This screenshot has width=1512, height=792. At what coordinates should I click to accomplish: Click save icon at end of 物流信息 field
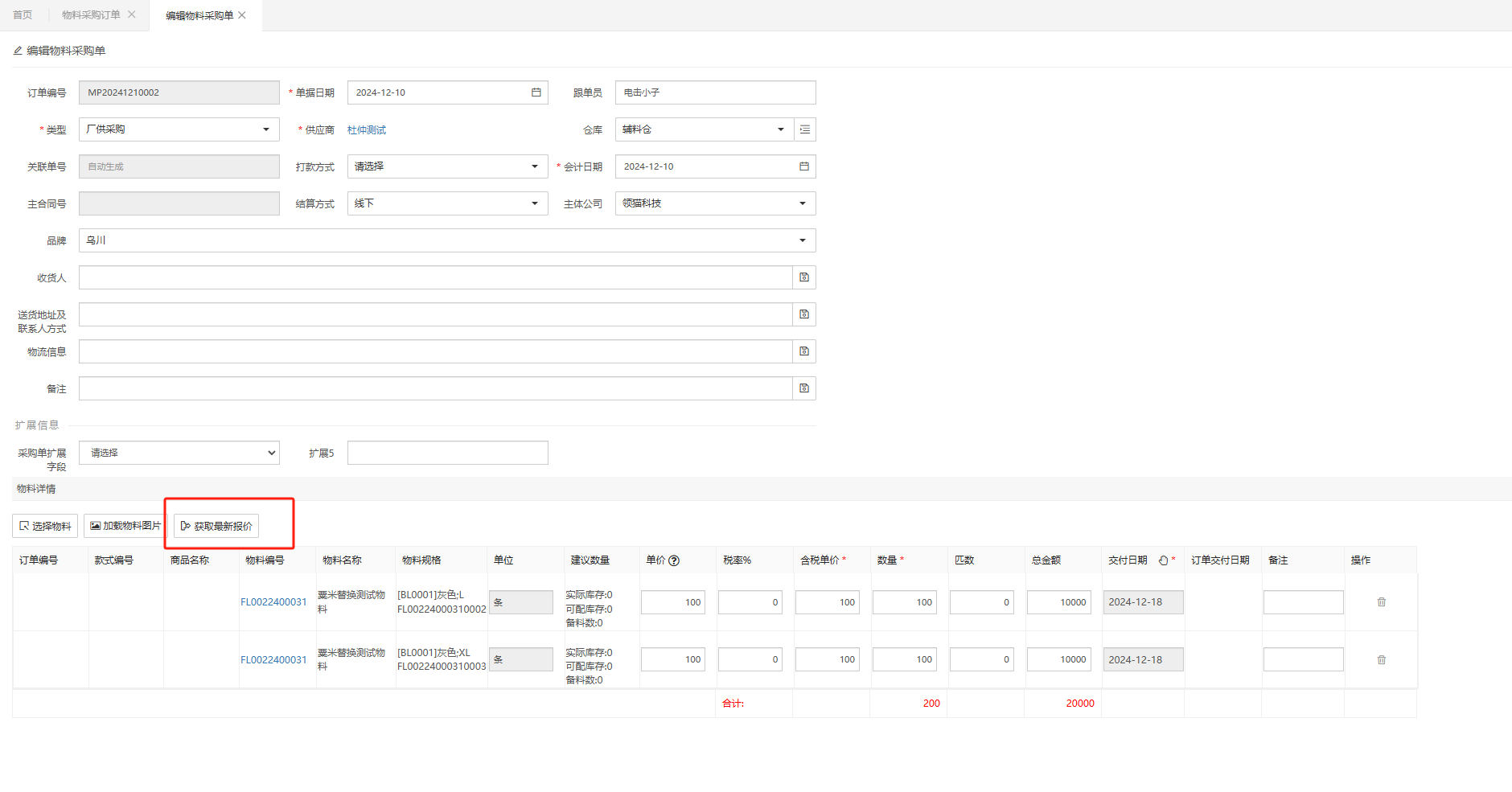pos(804,351)
